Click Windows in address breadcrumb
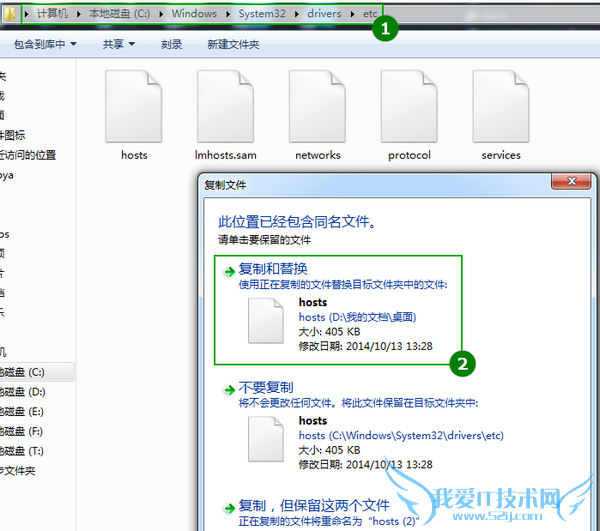 pyautogui.click(x=194, y=14)
